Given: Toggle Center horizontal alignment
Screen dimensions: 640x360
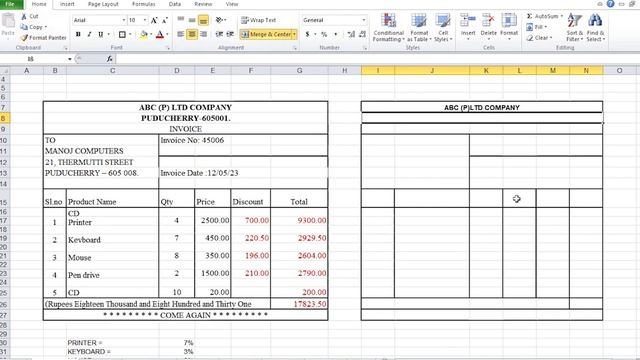Looking at the screenshot, I should click(192, 34).
